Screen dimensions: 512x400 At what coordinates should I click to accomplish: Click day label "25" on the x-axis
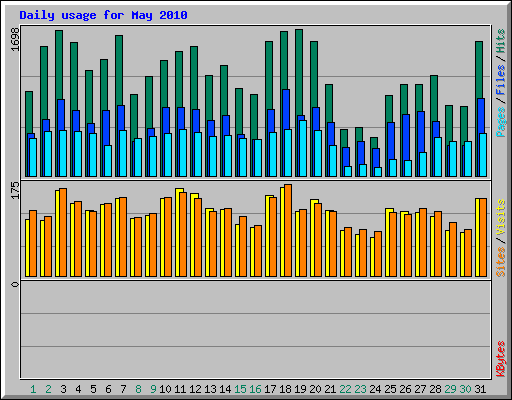click(390, 389)
